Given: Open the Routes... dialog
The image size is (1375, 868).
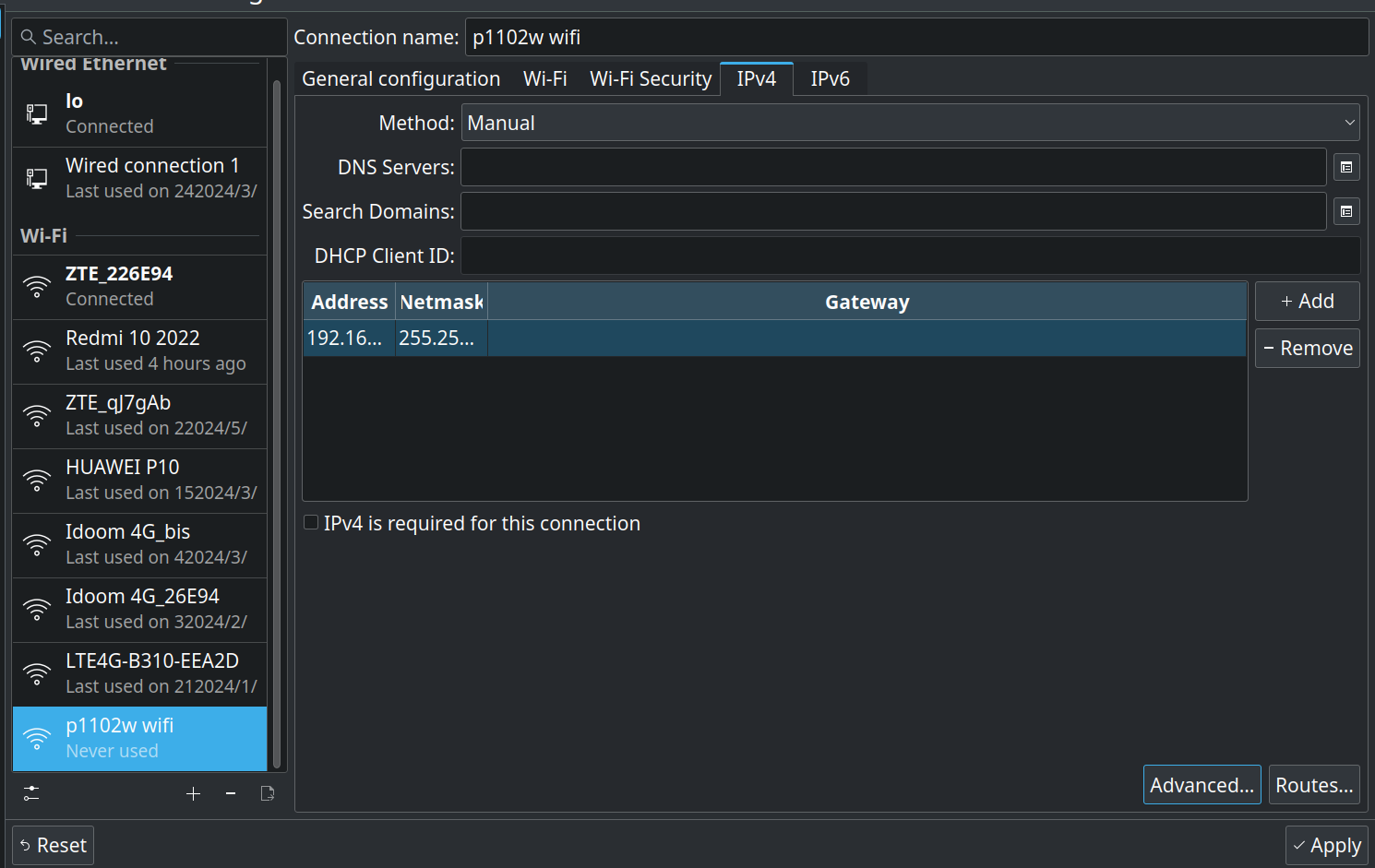Looking at the screenshot, I should [1314, 785].
